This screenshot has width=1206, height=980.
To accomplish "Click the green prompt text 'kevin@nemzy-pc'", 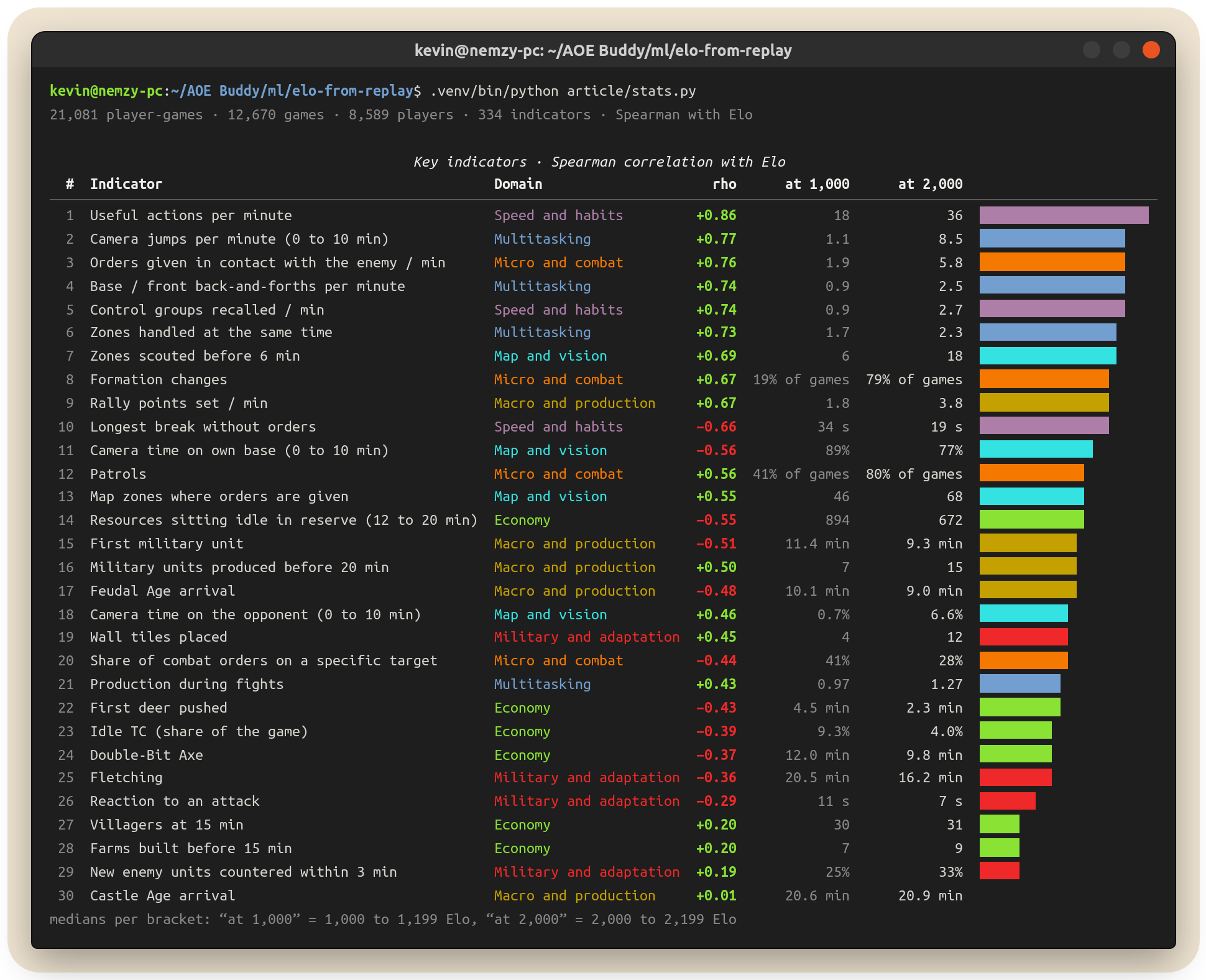I will [106, 91].
